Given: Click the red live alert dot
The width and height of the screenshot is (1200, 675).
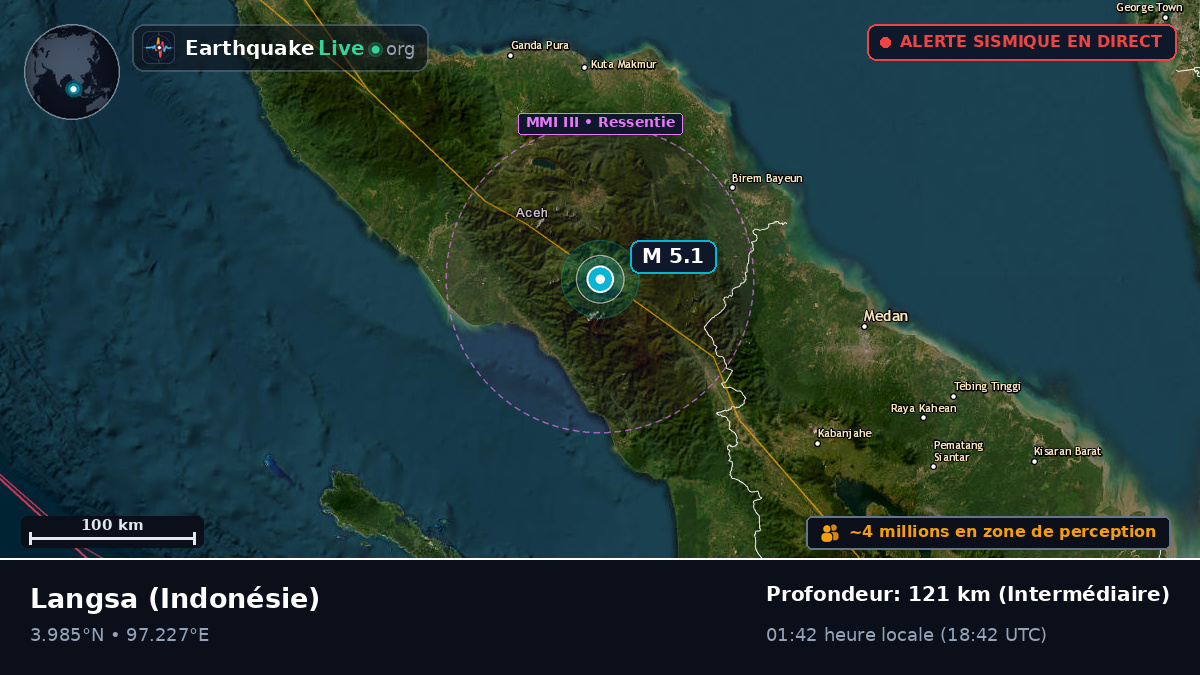Looking at the screenshot, I should (x=885, y=43).
